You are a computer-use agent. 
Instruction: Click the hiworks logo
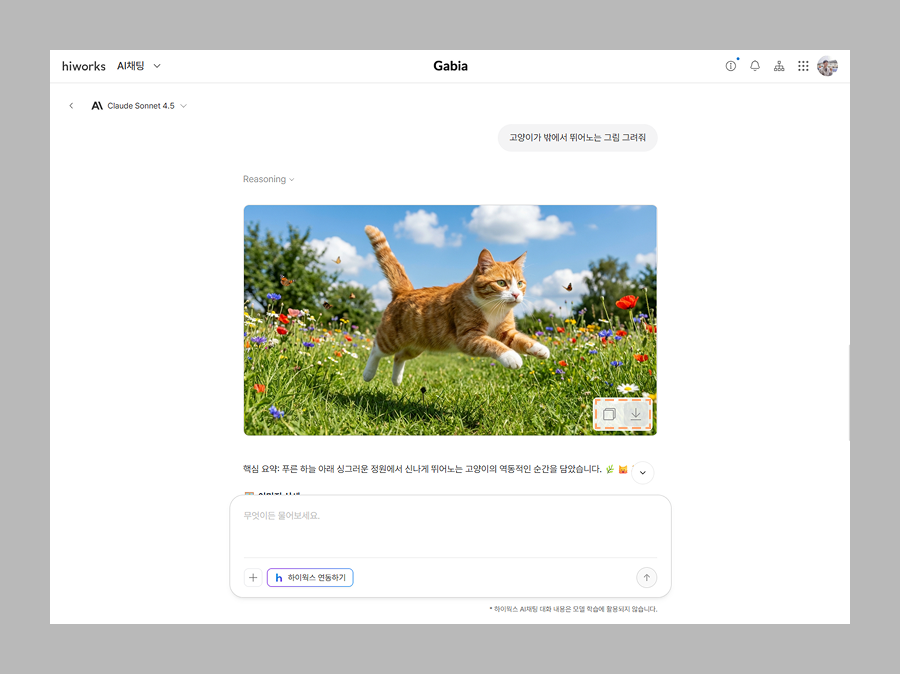tap(81, 66)
